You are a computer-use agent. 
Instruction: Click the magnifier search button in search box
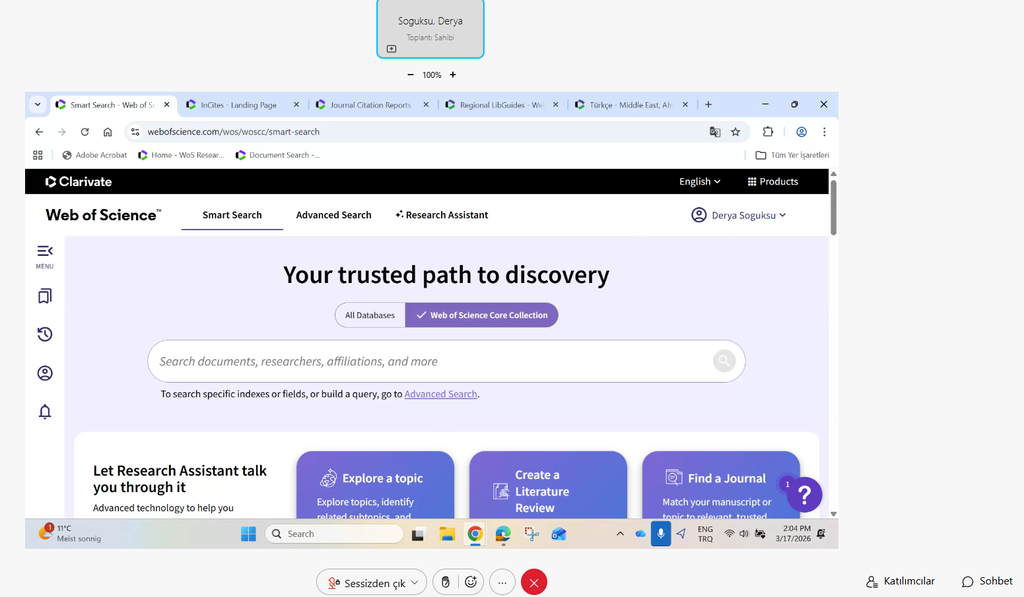coord(724,361)
